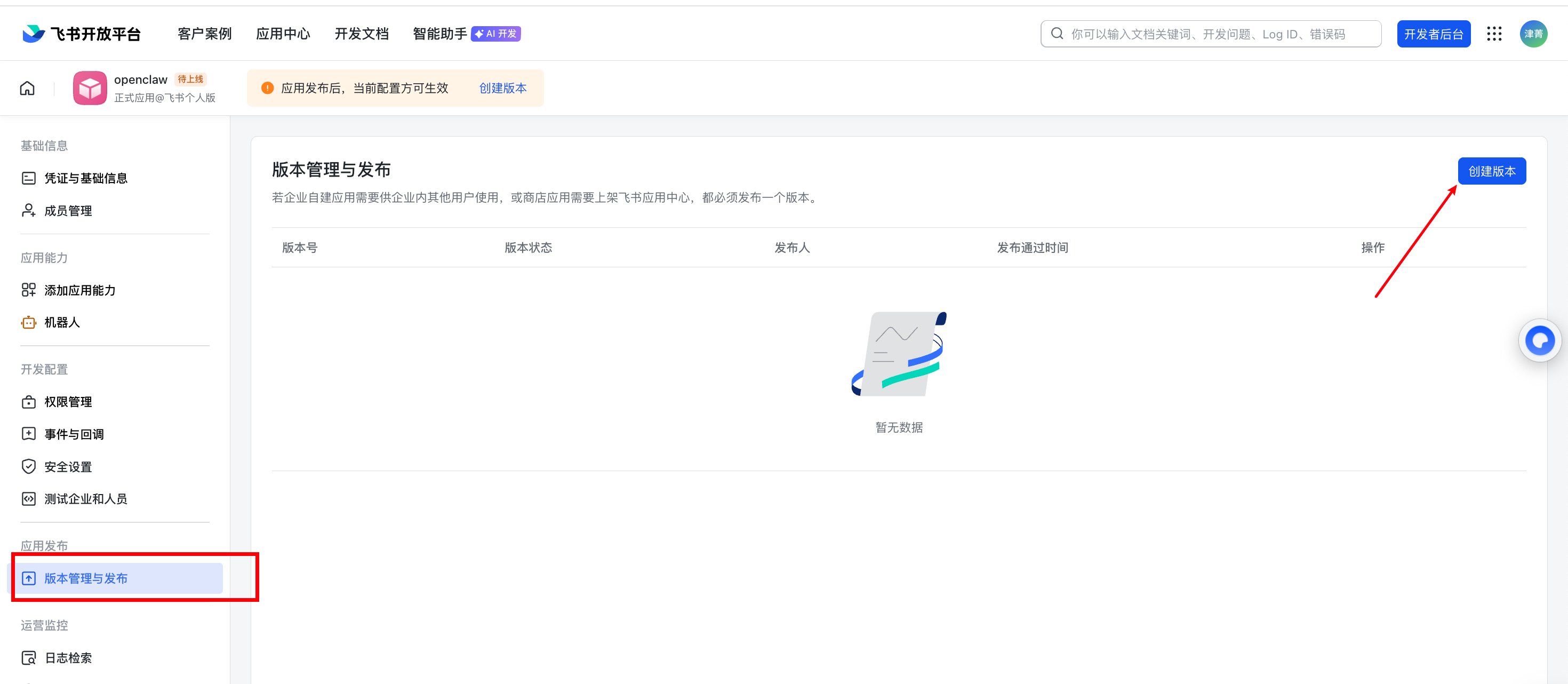Click the 添加应用能力 grid-plus icon
The width and height of the screenshot is (1568, 684).
point(29,290)
